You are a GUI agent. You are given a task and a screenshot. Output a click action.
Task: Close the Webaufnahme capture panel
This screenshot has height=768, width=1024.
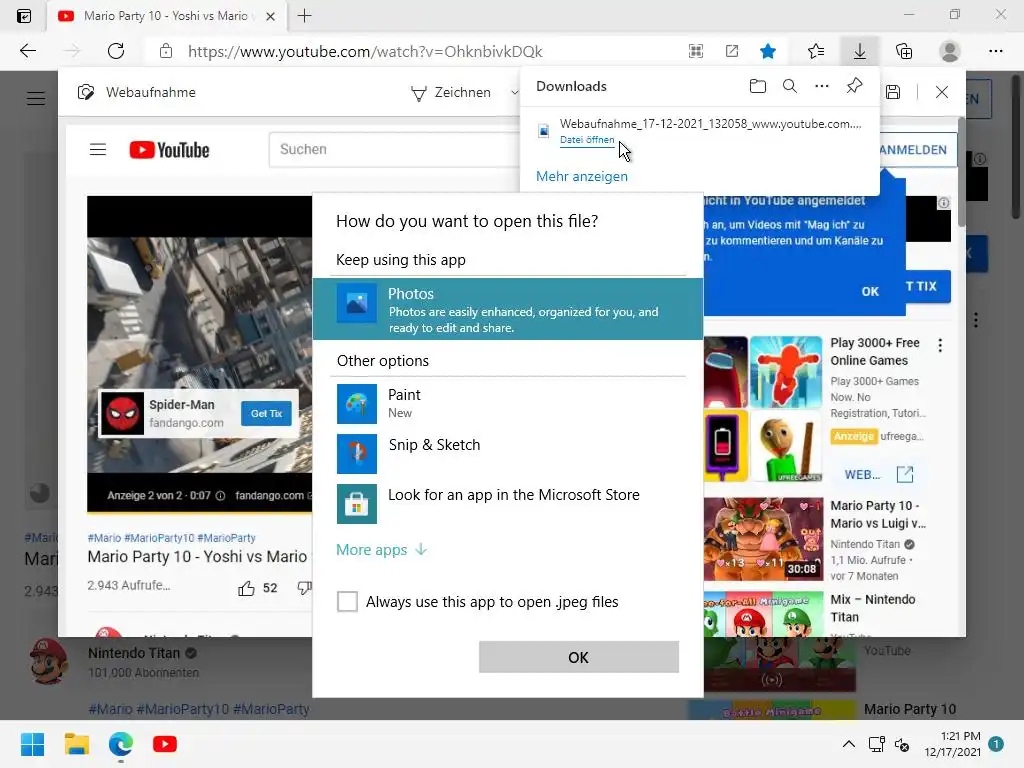click(x=942, y=92)
